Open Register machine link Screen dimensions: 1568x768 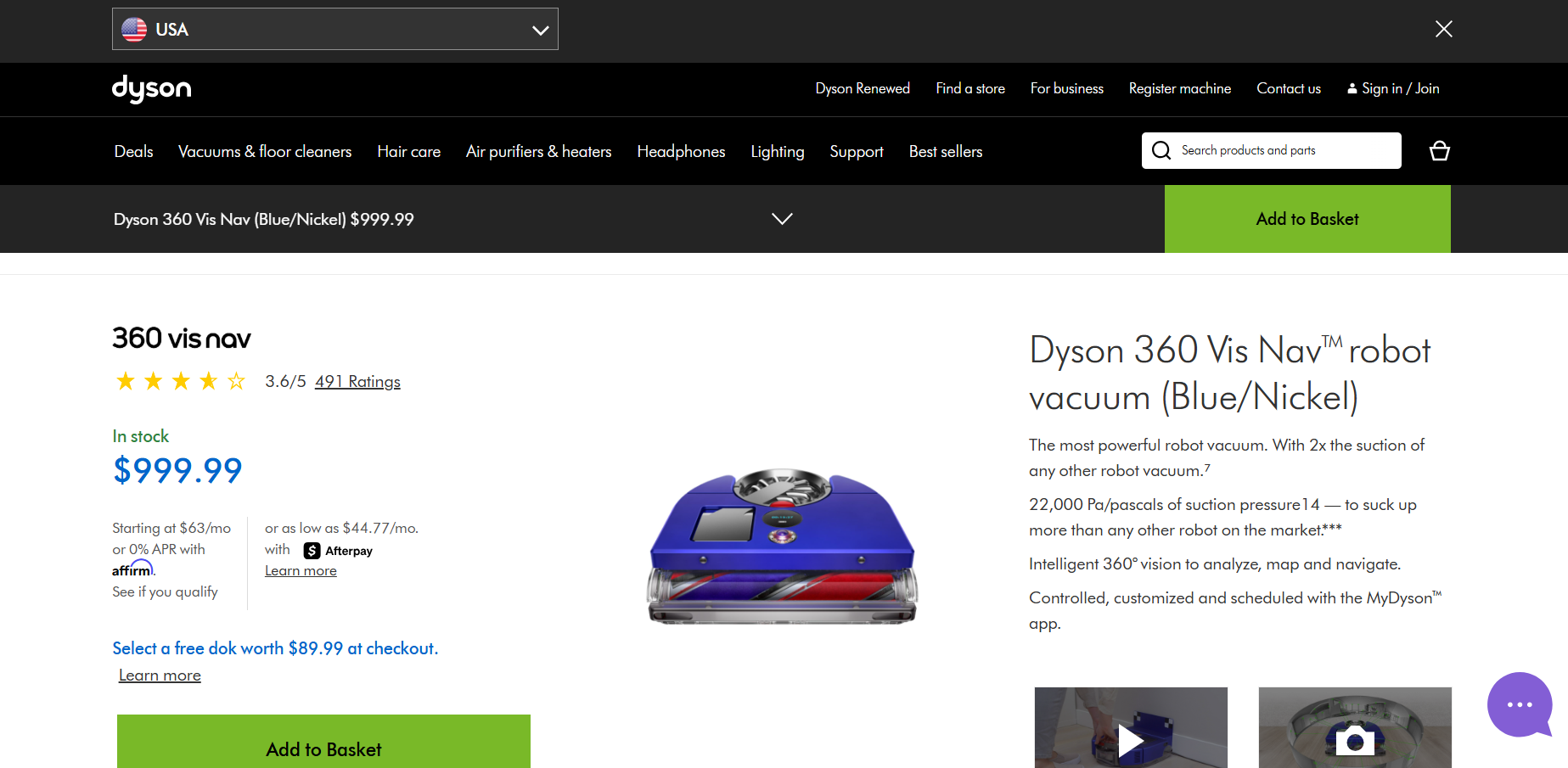[x=1180, y=88]
